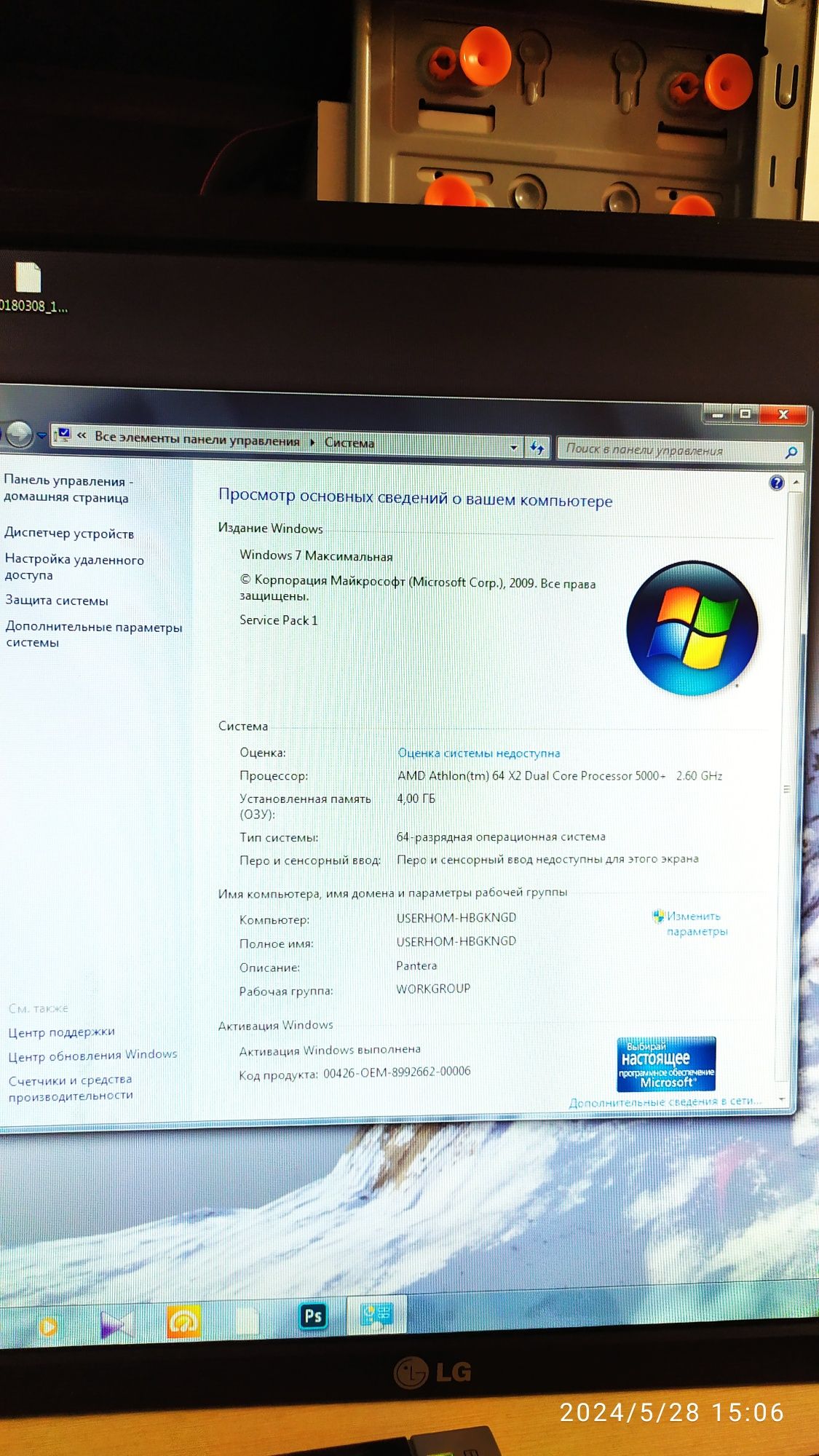The height and width of the screenshot is (1456, 819).
Task: Open the help question mark icon
Action: point(776,482)
